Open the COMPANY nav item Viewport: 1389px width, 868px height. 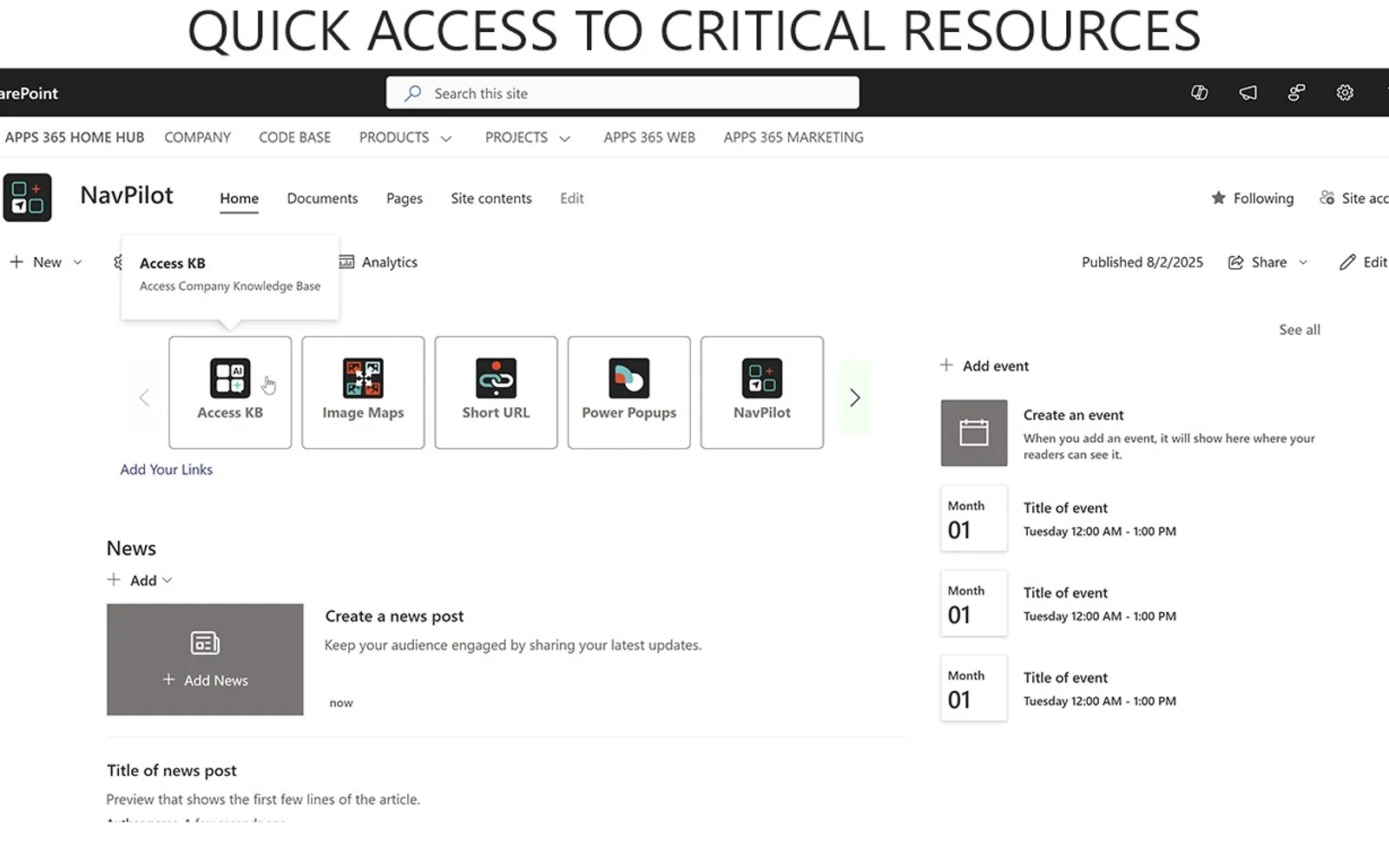point(198,137)
